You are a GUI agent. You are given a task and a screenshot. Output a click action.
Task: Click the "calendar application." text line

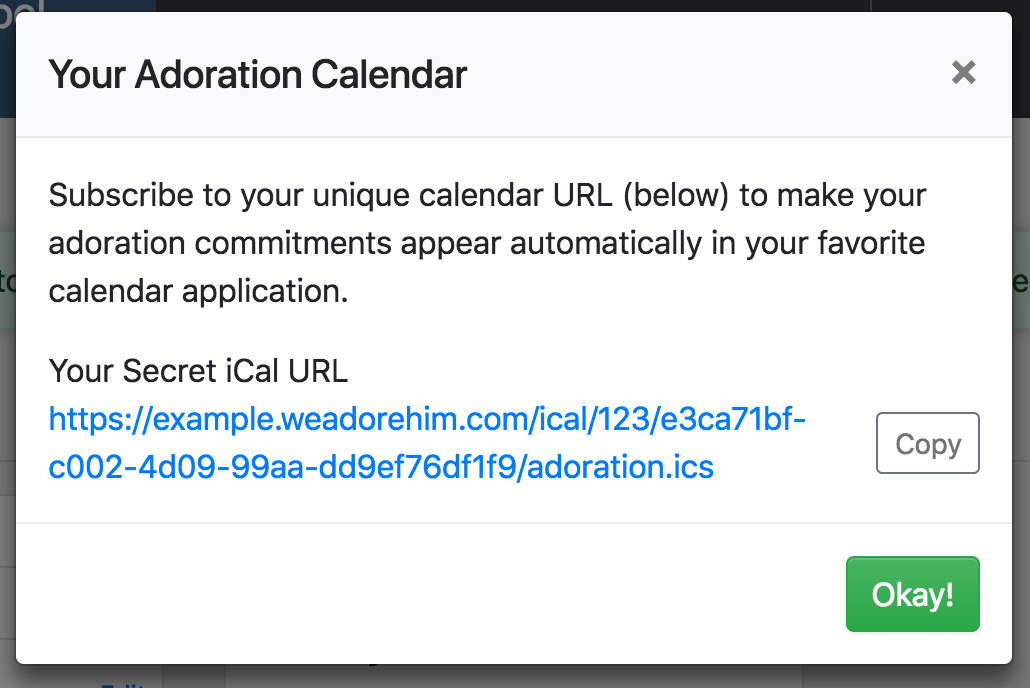[x=198, y=290]
